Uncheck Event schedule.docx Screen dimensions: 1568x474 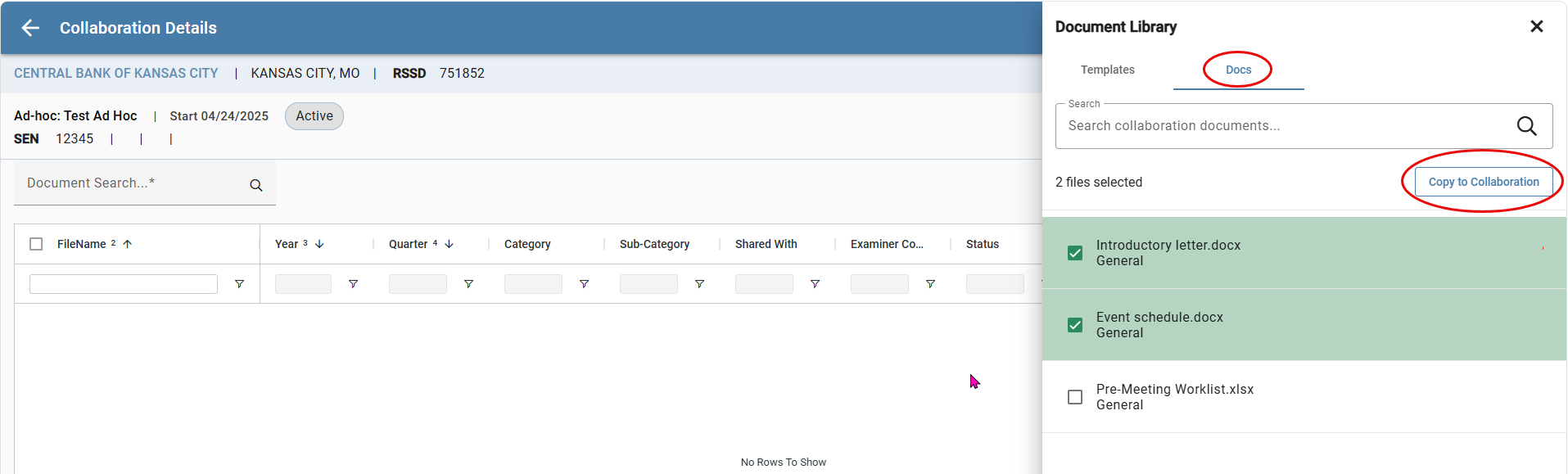1075,325
